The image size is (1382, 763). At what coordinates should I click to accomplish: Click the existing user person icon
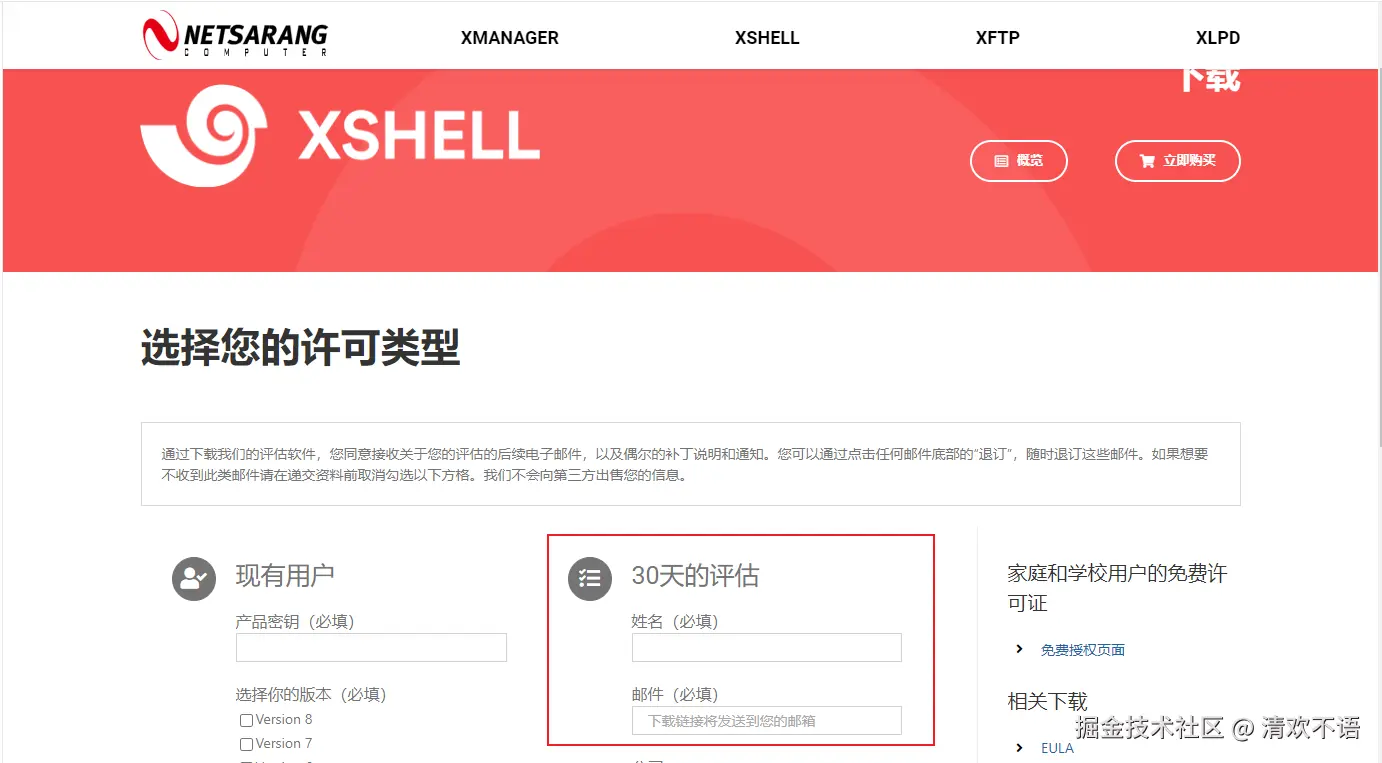pos(194,578)
